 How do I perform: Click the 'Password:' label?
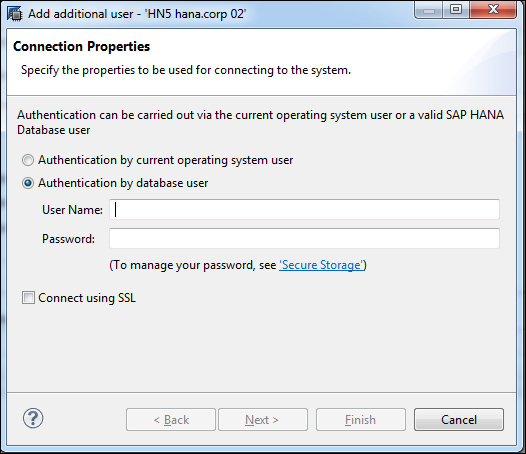click(x=68, y=239)
